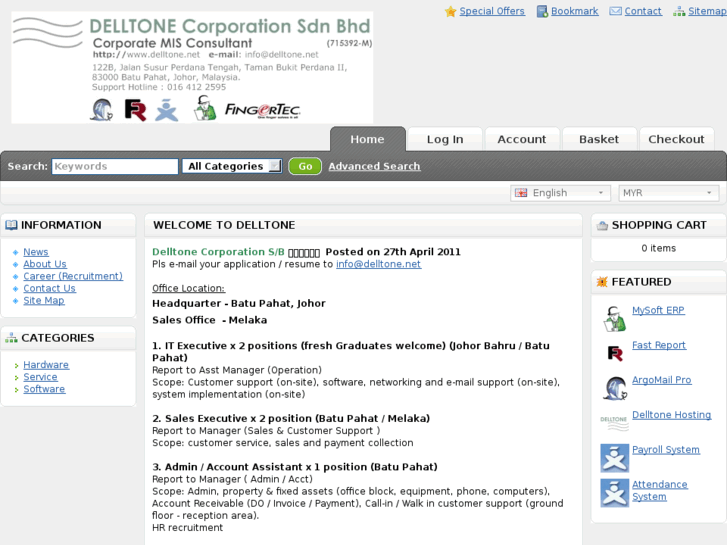Click the DELLTONE Corporation header banner
727x545 pixels.
tap(192, 67)
